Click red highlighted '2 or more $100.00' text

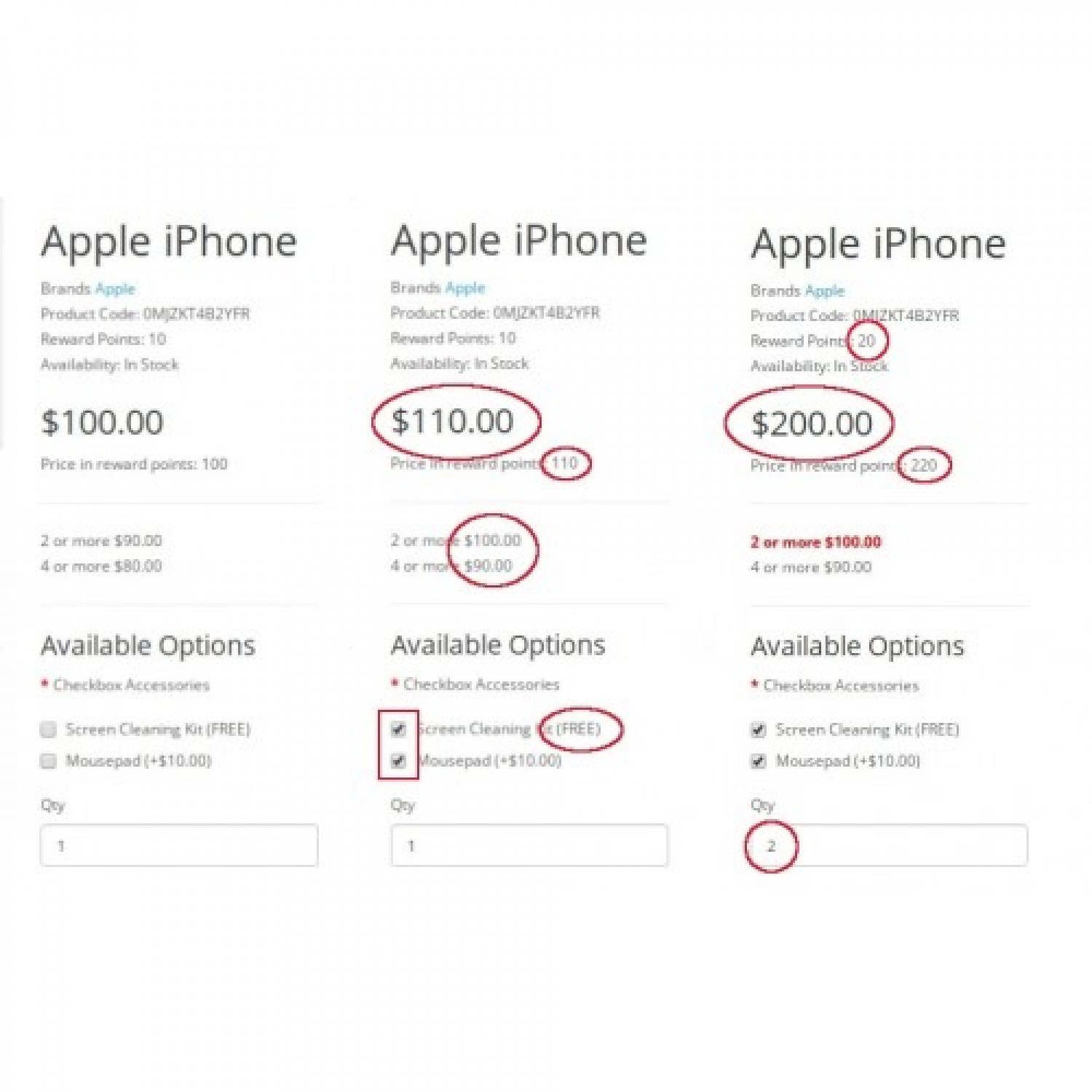[x=816, y=542]
